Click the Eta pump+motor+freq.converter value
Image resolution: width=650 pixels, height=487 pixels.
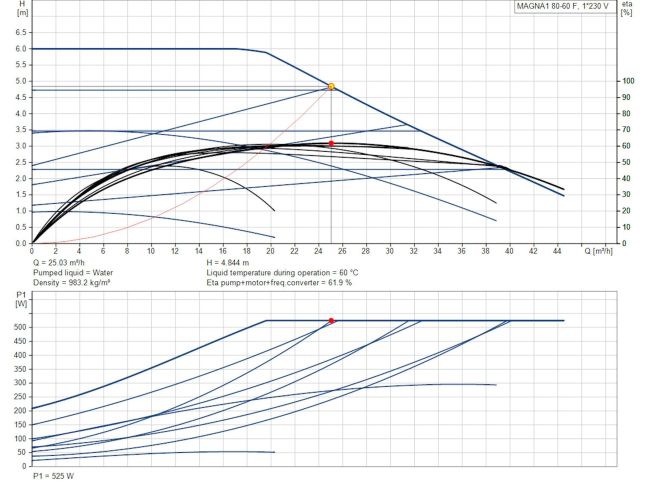(282, 283)
